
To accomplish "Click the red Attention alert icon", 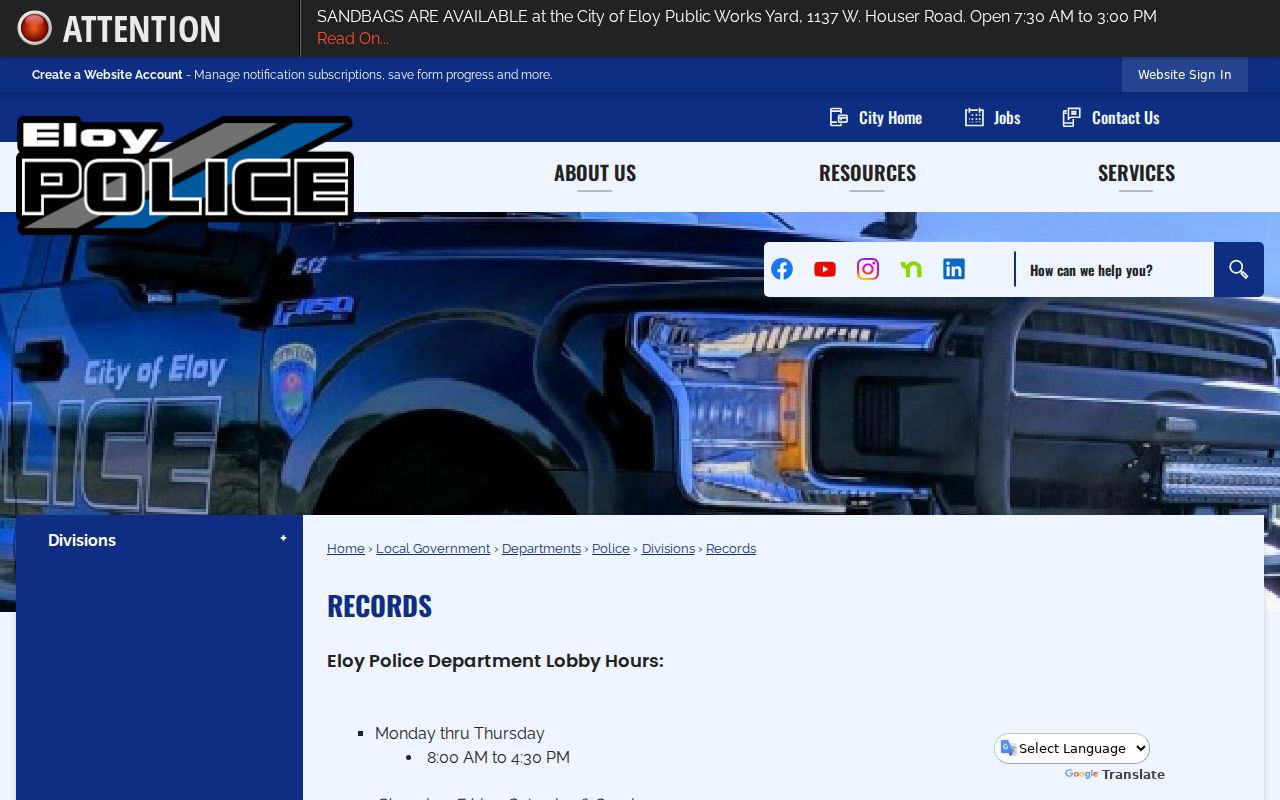I will (x=34, y=28).
